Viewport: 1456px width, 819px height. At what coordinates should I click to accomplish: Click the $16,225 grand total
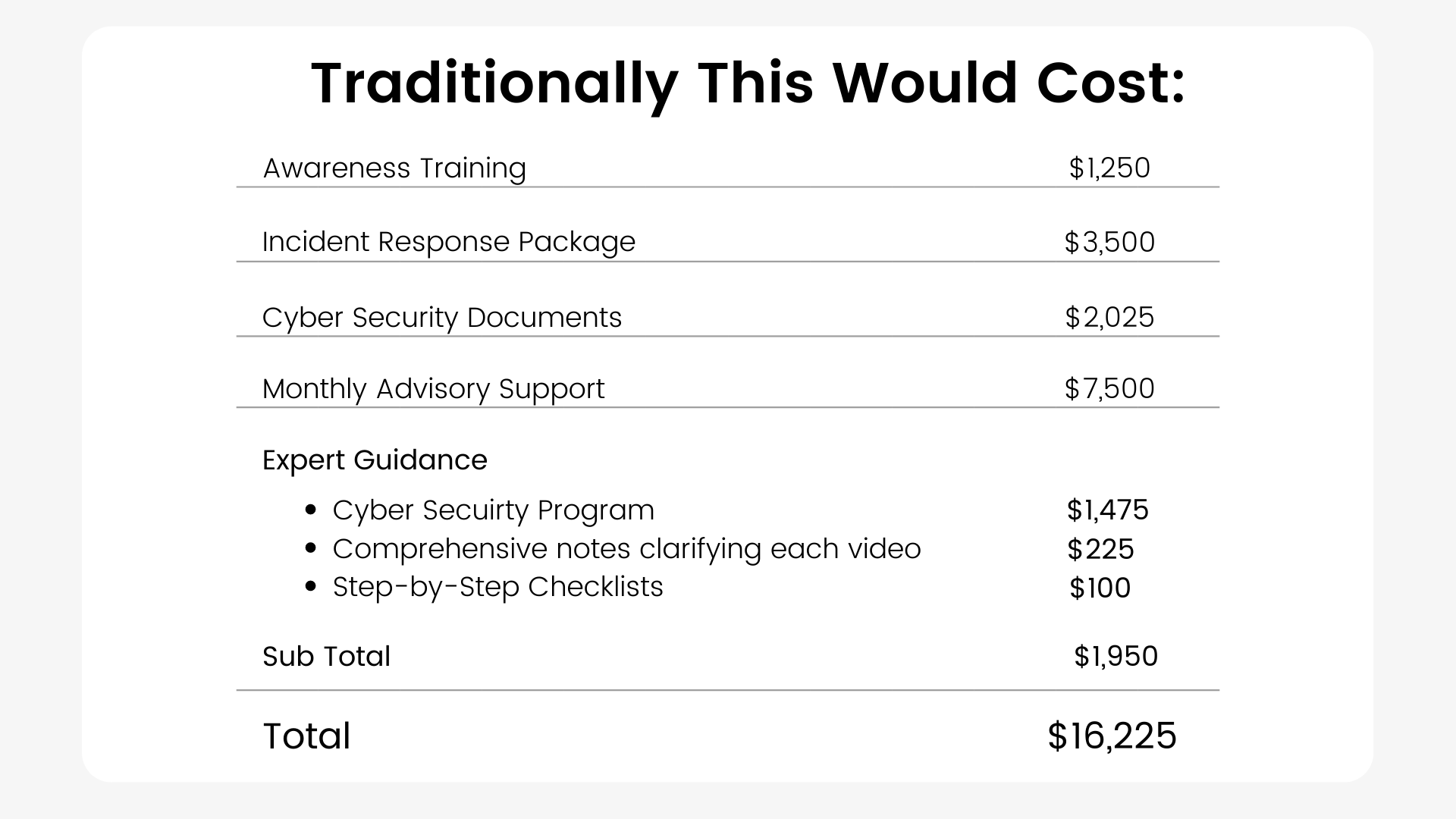click(1112, 736)
